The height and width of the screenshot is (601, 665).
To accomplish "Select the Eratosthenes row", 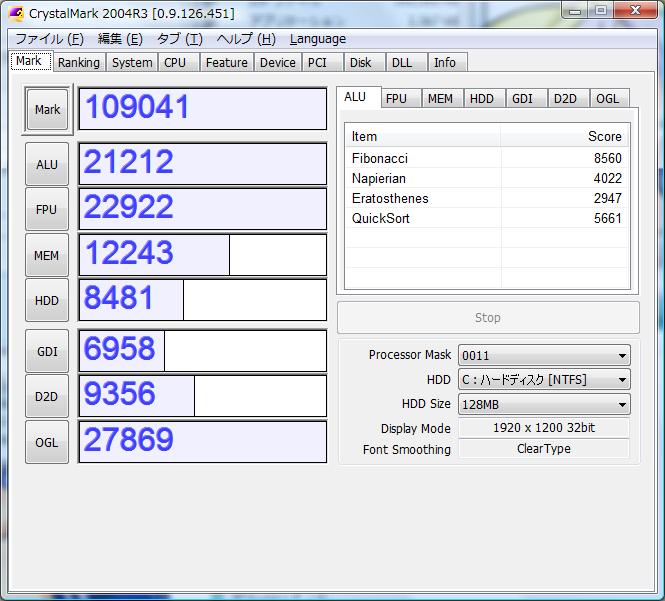I will 487,198.
